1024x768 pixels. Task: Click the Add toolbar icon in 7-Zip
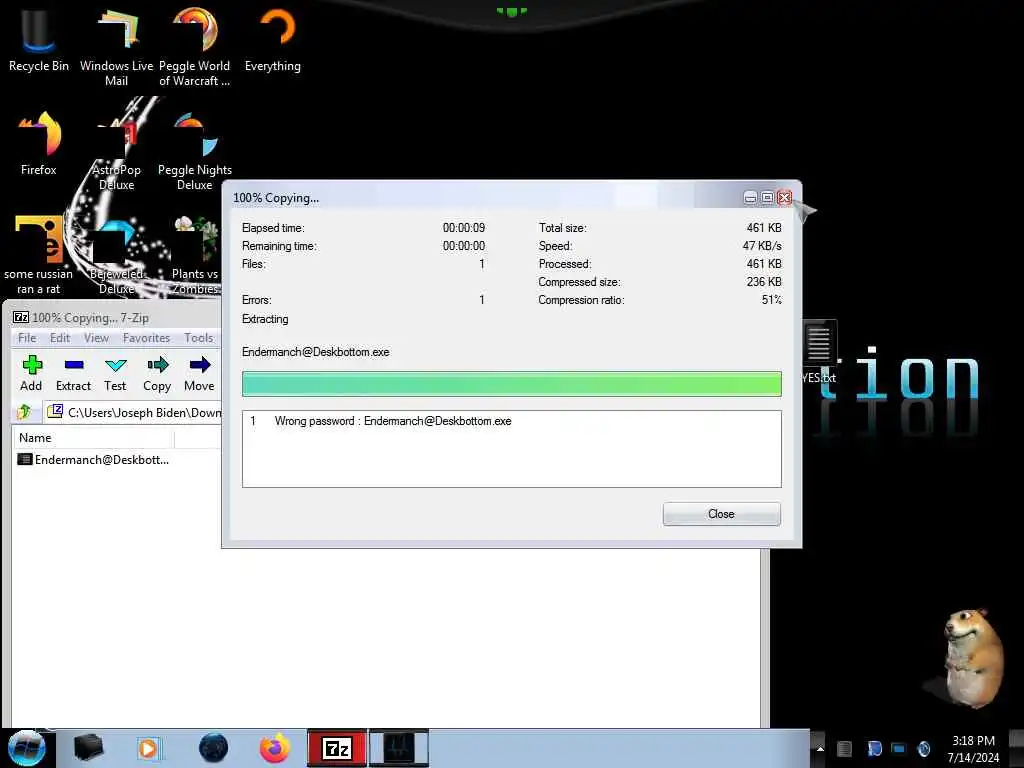click(x=31, y=373)
